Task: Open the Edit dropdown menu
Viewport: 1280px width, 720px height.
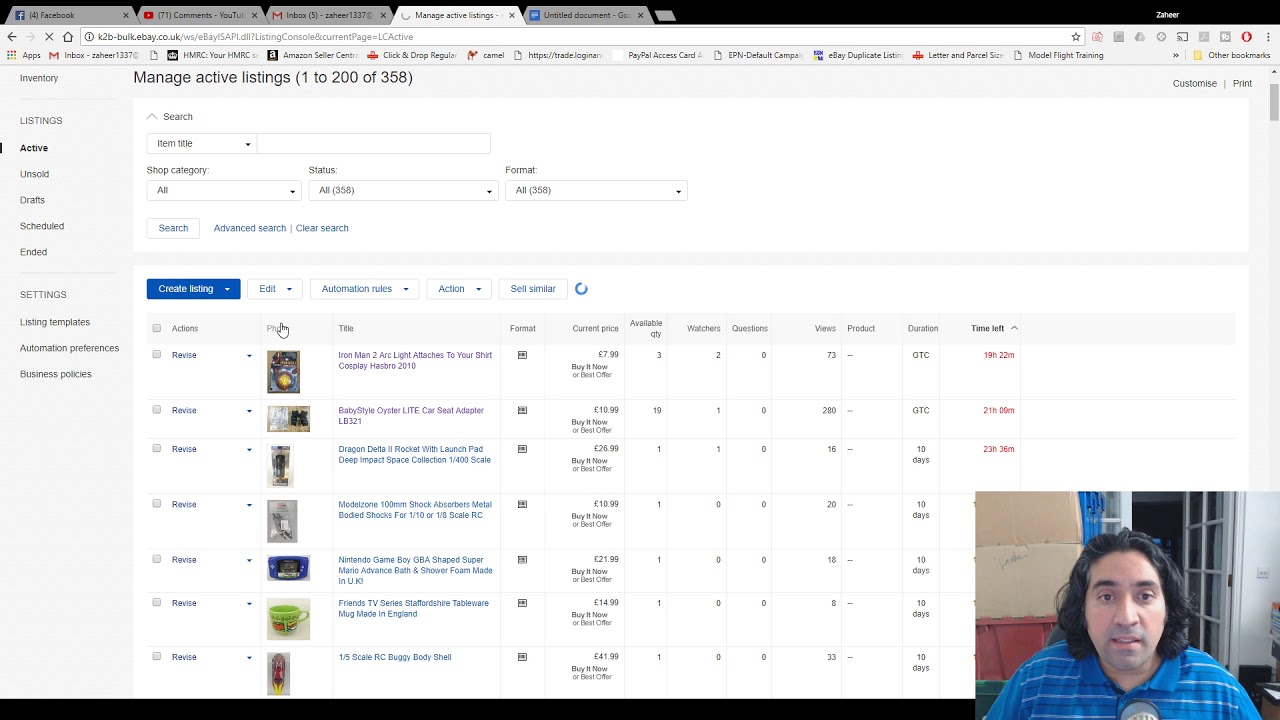Action: [274, 289]
